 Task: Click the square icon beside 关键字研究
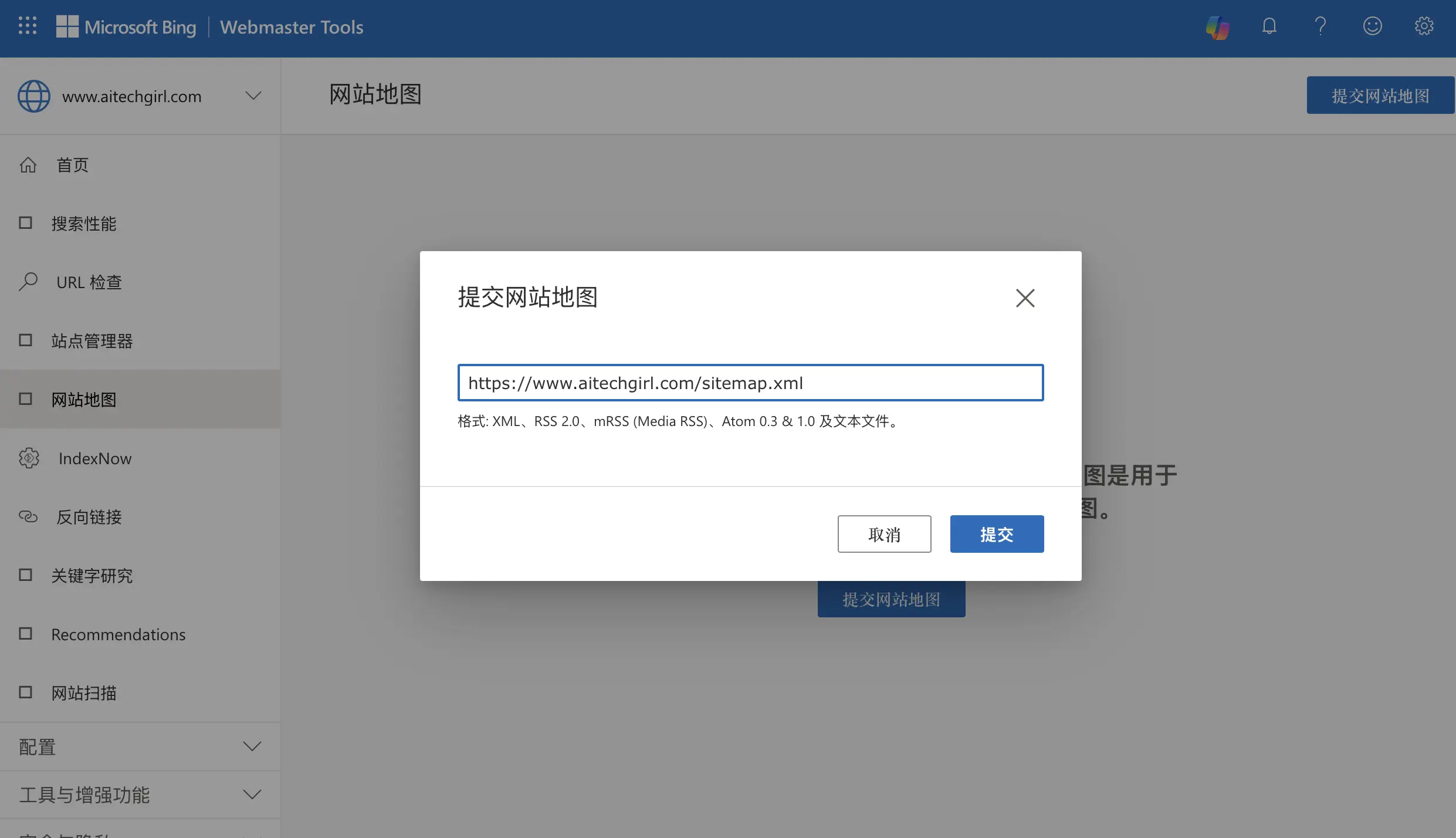tap(25, 575)
